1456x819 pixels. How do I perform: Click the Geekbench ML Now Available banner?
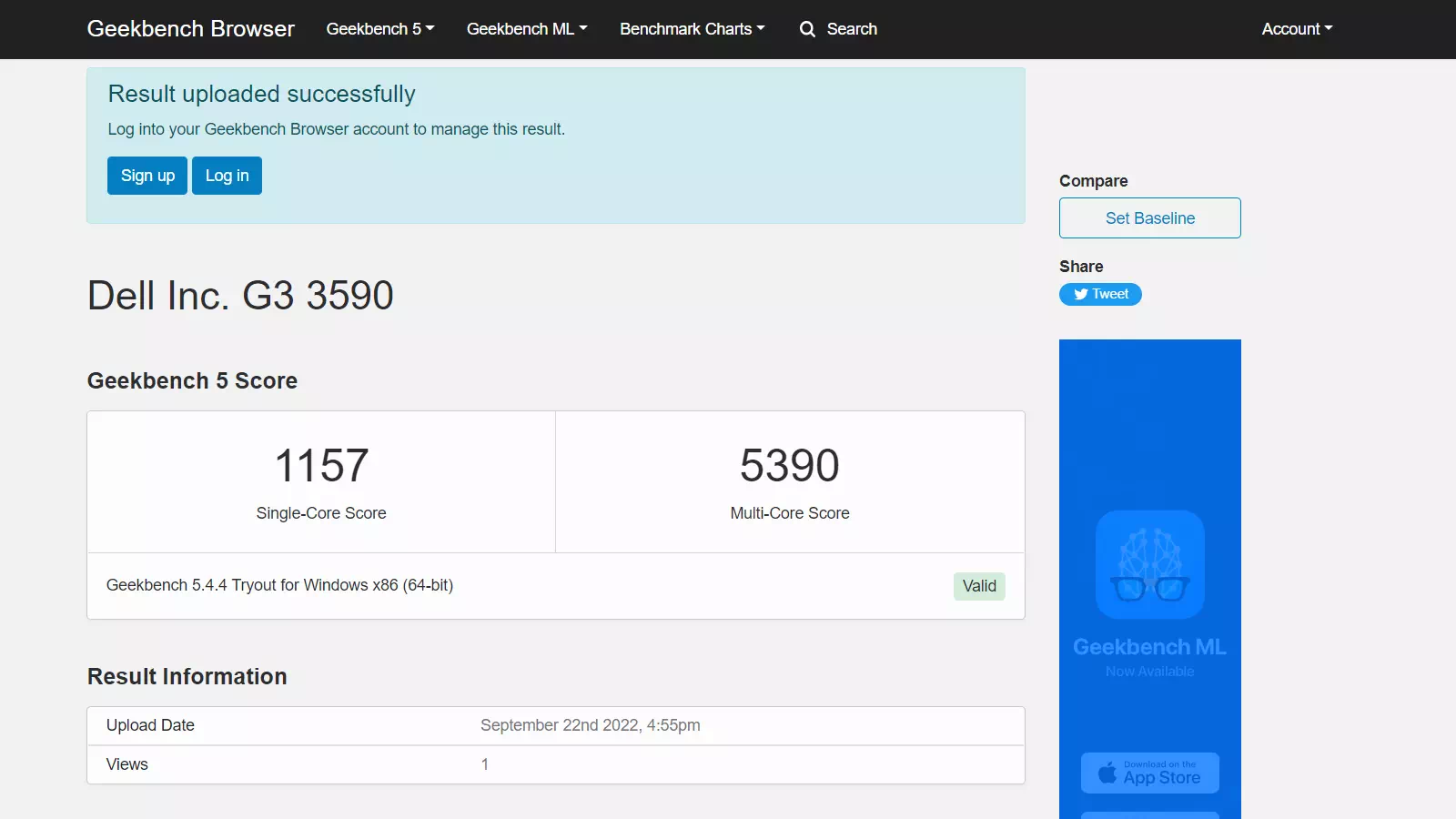click(x=1149, y=657)
